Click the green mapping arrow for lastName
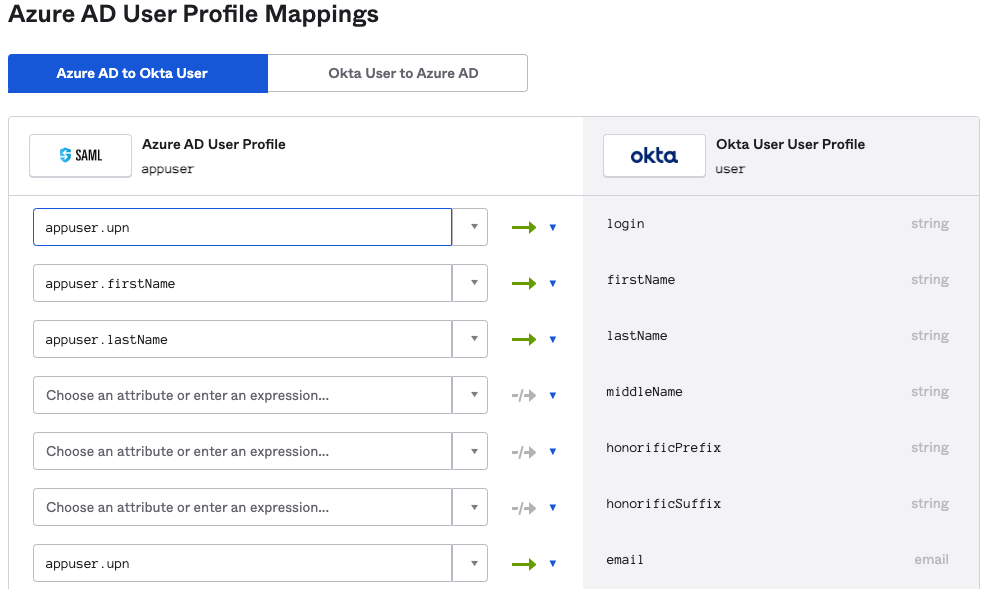The height and width of the screenshot is (589, 989). coord(524,339)
